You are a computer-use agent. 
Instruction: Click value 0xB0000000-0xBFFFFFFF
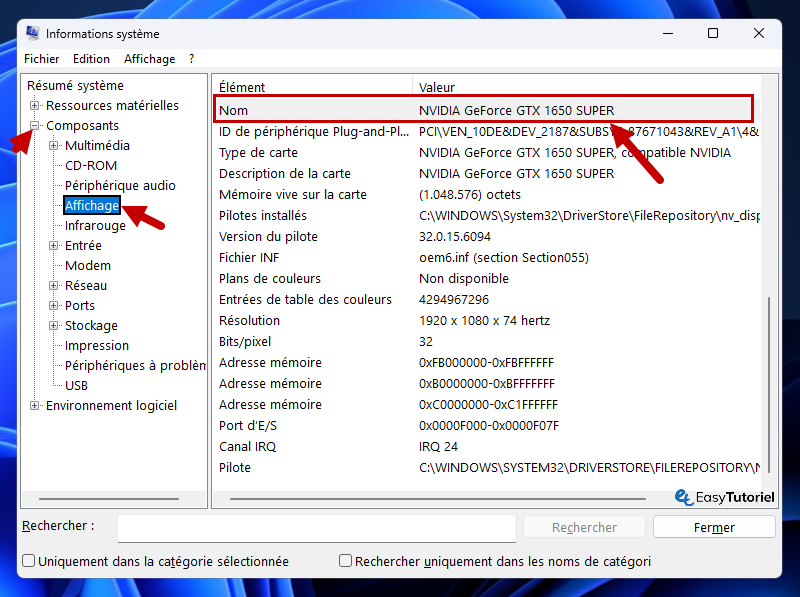tap(487, 384)
